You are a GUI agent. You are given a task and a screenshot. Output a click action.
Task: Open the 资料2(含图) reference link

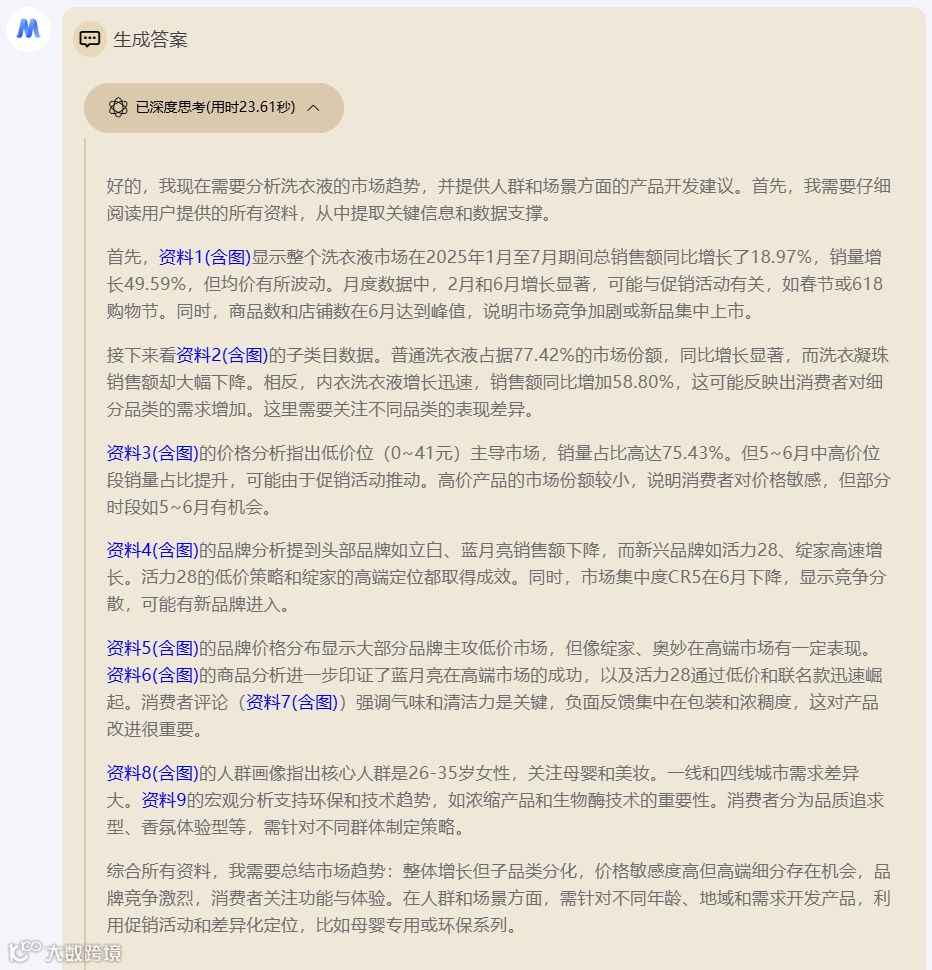click(x=222, y=355)
